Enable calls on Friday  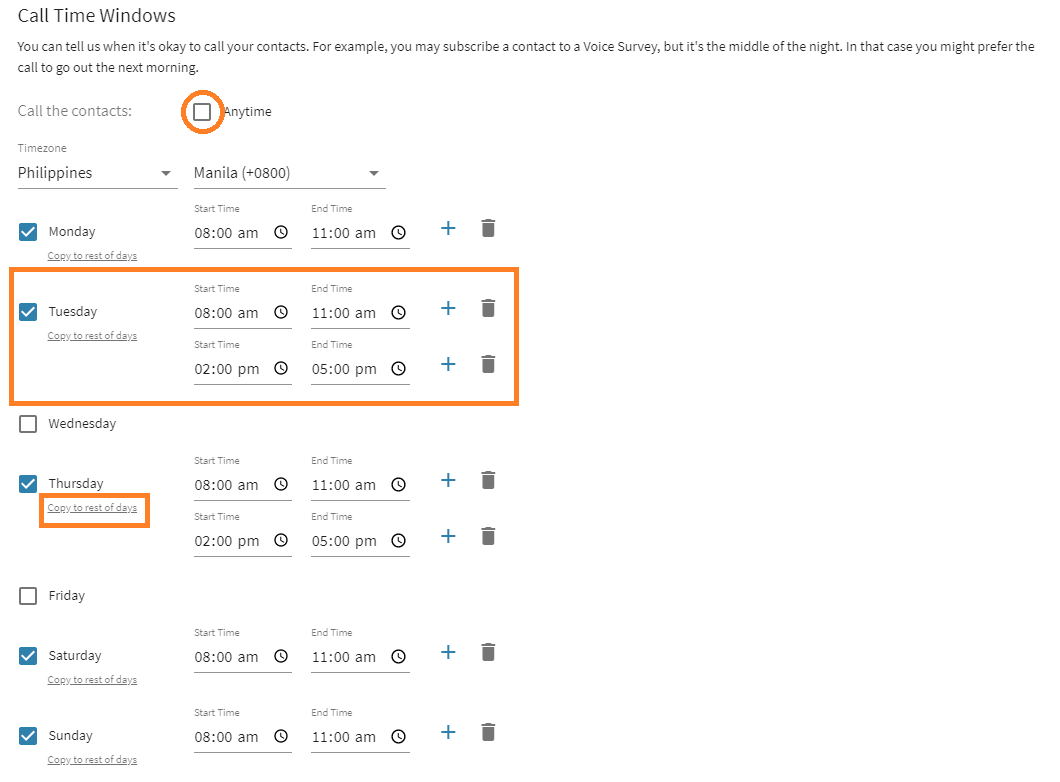[28, 596]
